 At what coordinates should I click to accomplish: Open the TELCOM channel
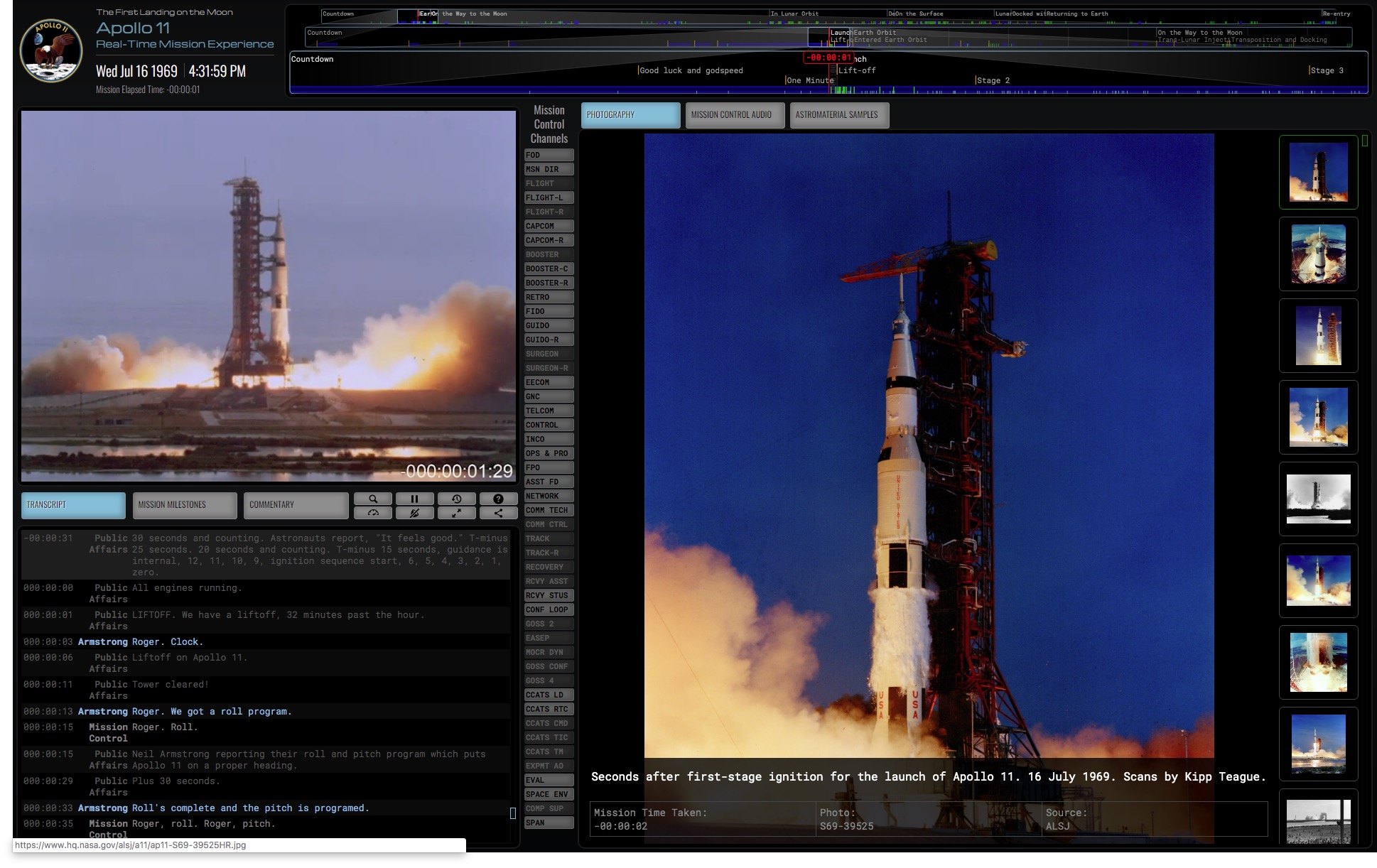pyautogui.click(x=549, y=411)
